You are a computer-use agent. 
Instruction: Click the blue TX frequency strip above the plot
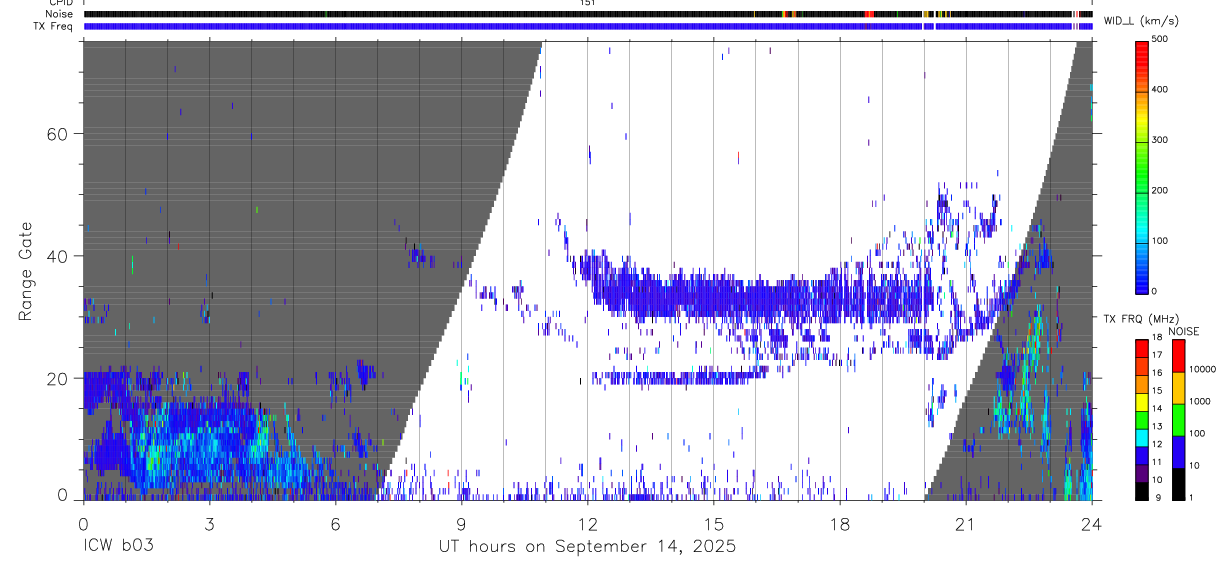[x=587, y=26]
